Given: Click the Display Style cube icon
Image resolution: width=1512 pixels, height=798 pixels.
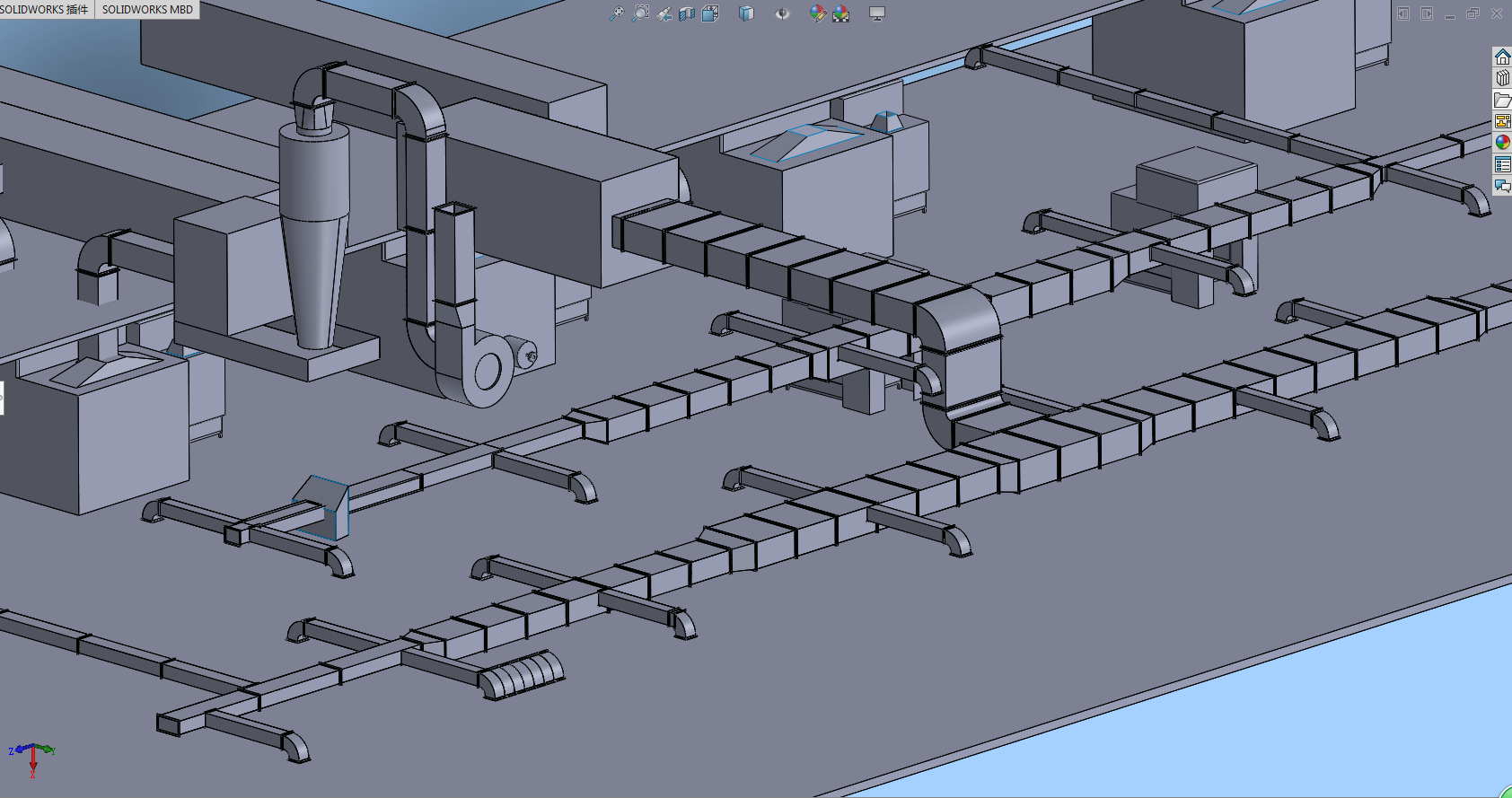Looking at the screenshot, I should 744,13.
